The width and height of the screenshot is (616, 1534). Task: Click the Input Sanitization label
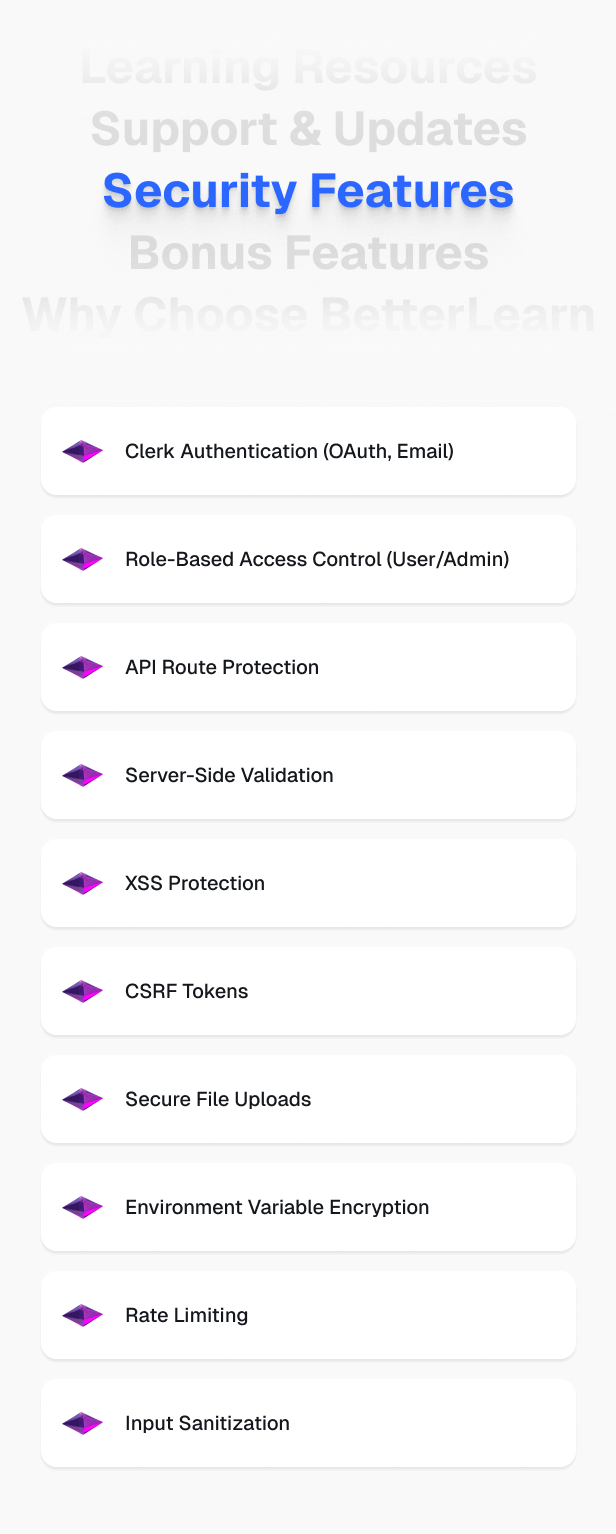click(x=207, y=1423)
